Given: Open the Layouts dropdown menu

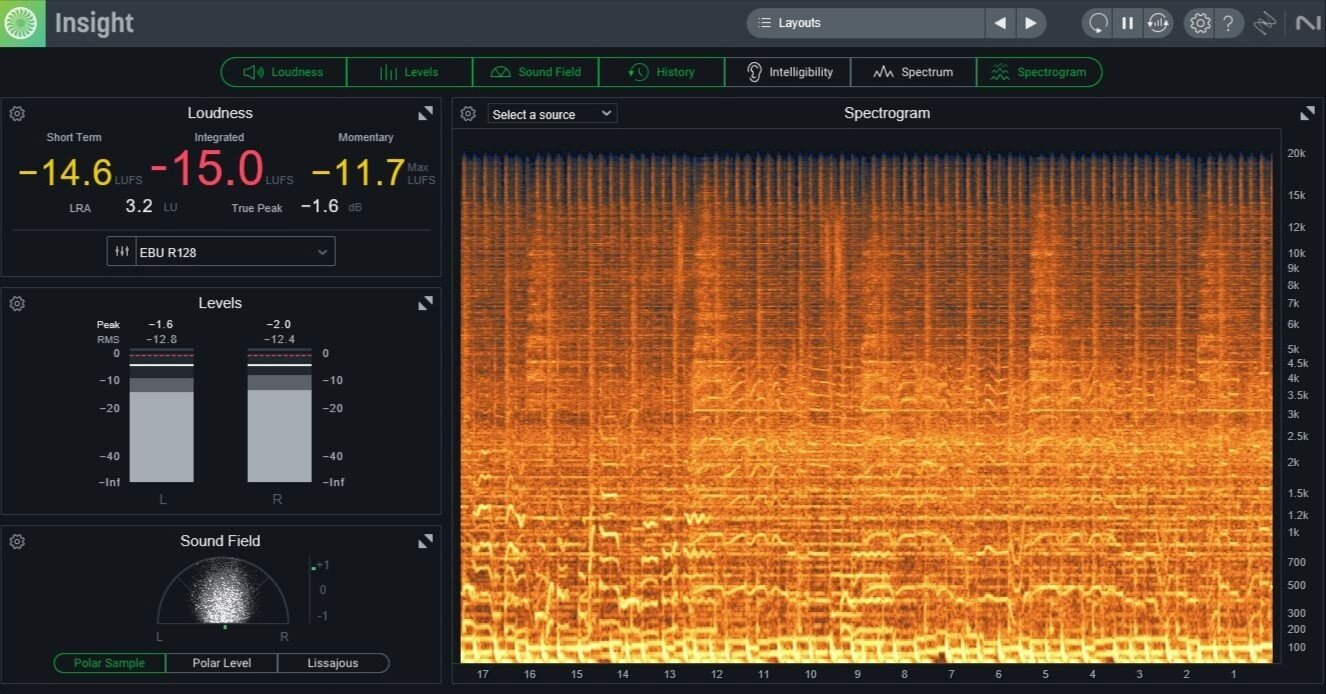Looking at the screenshot, I should pyautogui.click(x=865, y=23).
